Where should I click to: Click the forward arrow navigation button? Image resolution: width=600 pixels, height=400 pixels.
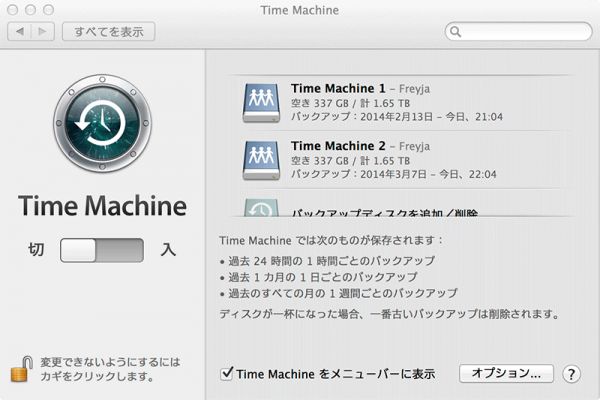[x=42, y=31]
